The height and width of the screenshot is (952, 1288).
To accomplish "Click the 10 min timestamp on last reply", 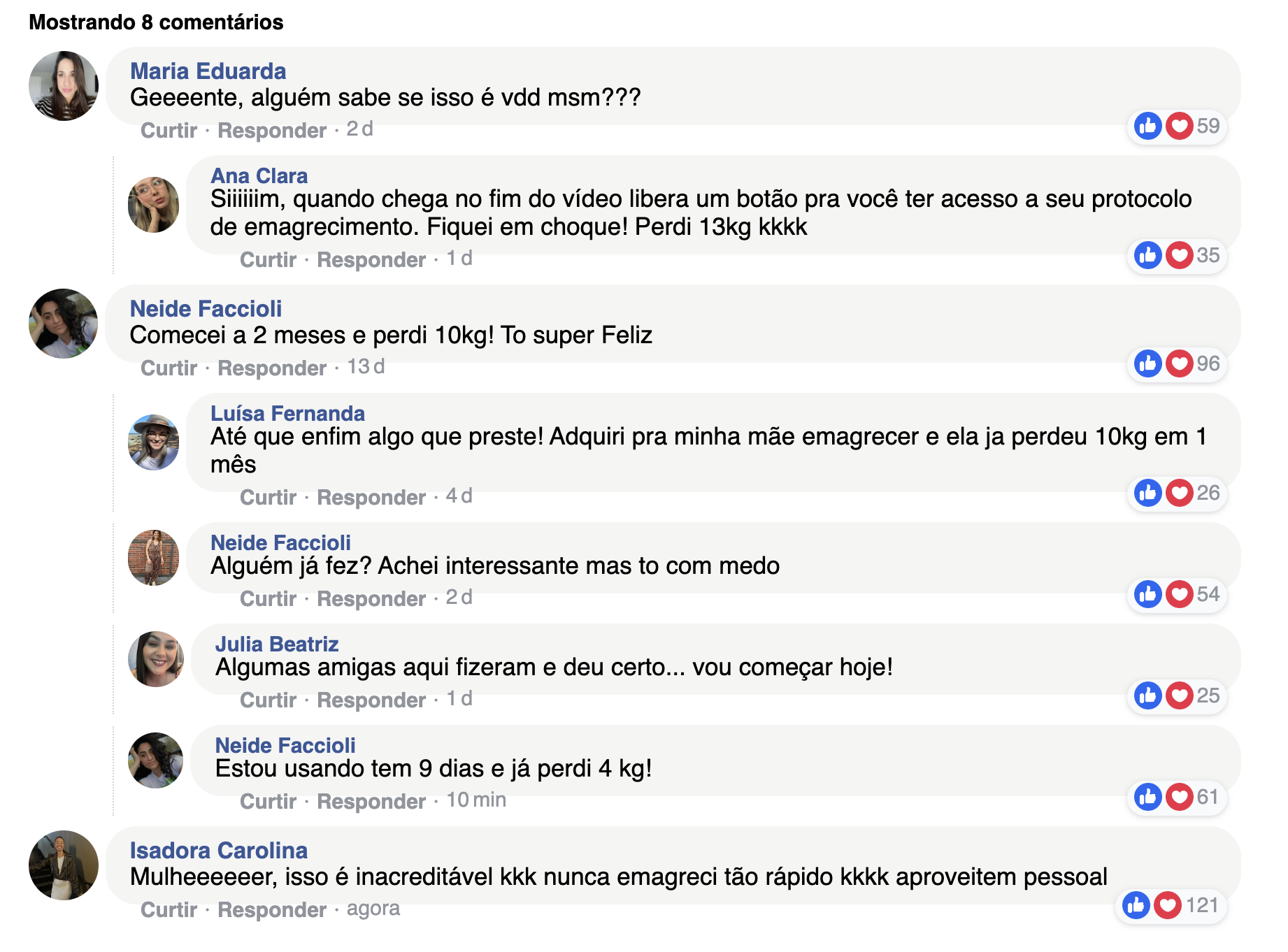I will pyautogui.click(x=476, y=800).
